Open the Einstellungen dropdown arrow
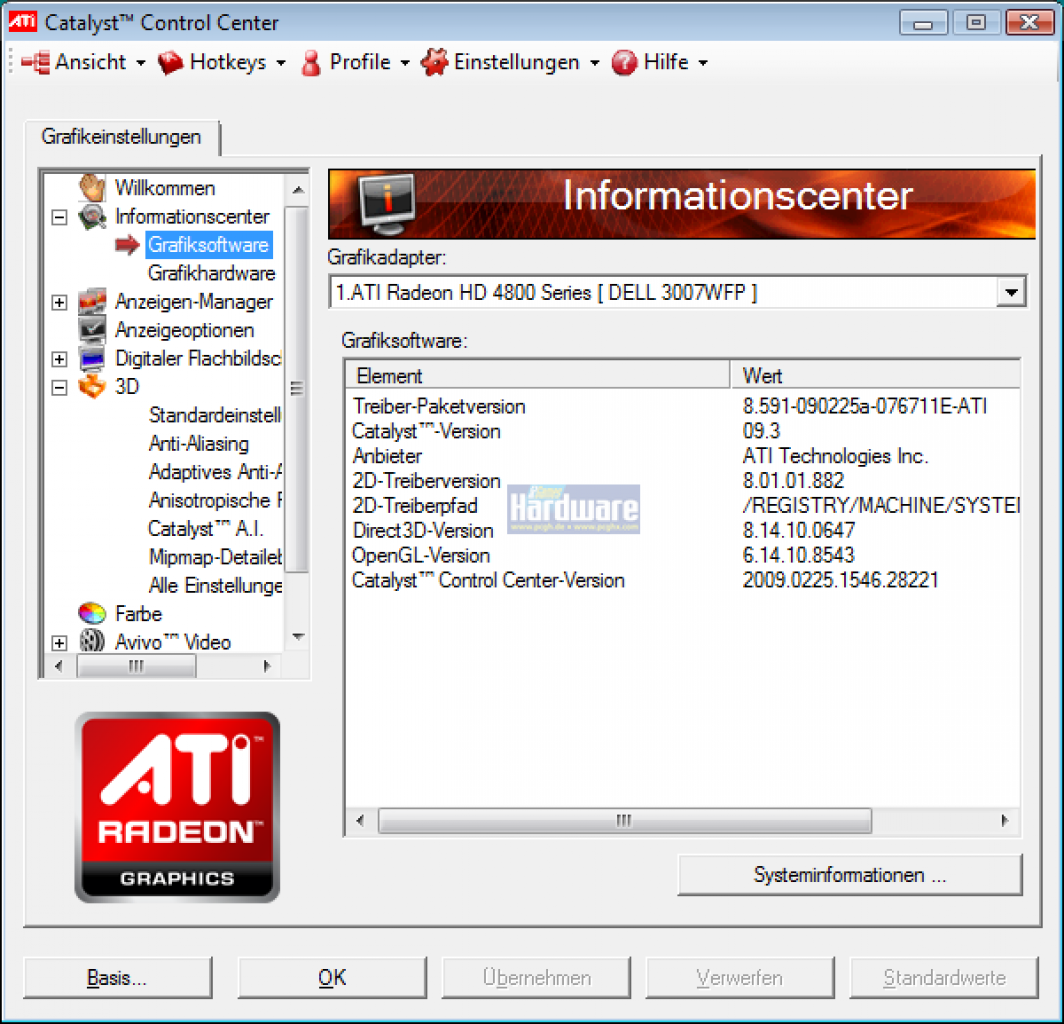Viewport: 1064px width, 1024px height. point(594,63)
